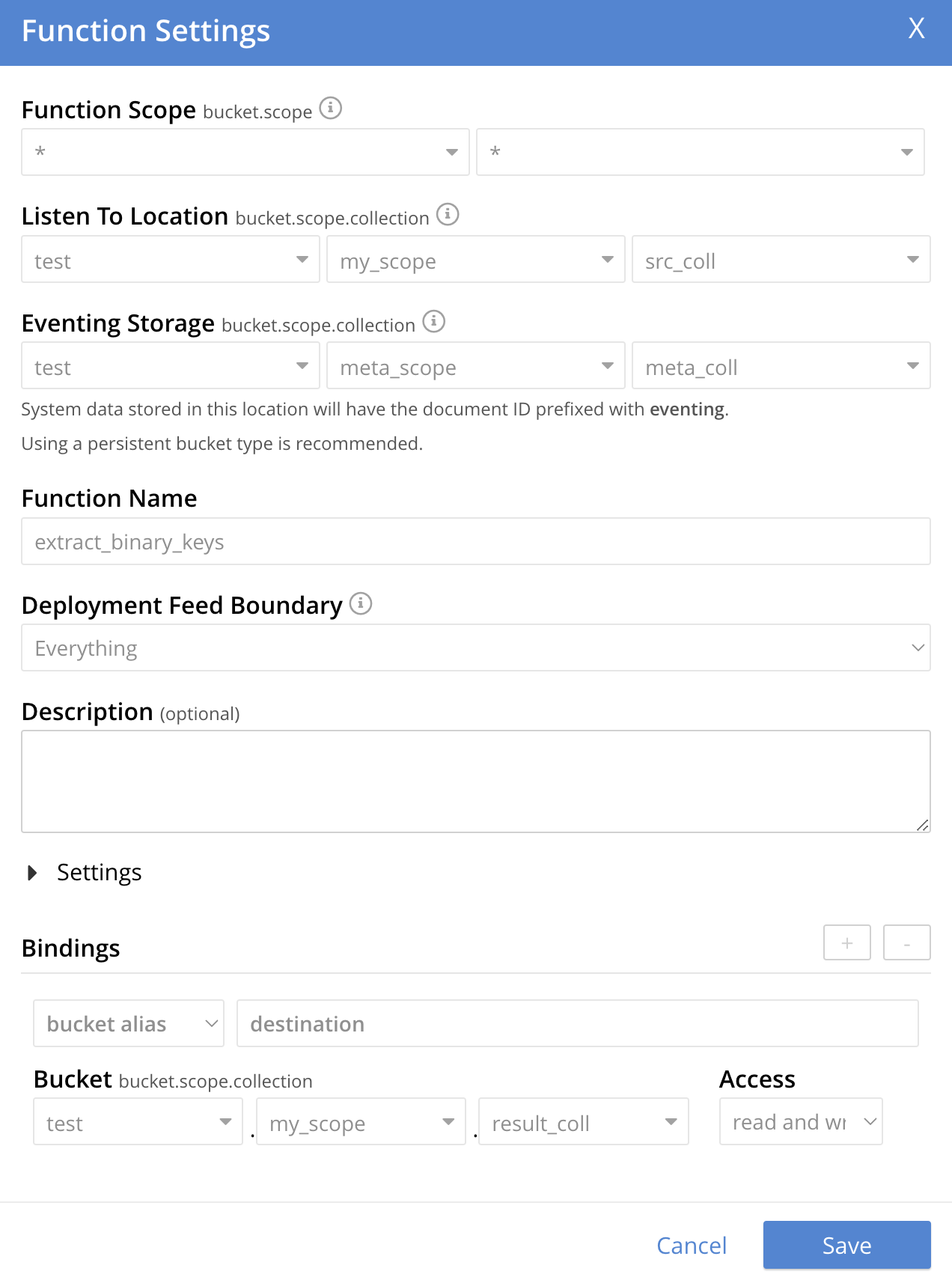Open the 'result_coll' collection dropdown

tap(584, 1121)
